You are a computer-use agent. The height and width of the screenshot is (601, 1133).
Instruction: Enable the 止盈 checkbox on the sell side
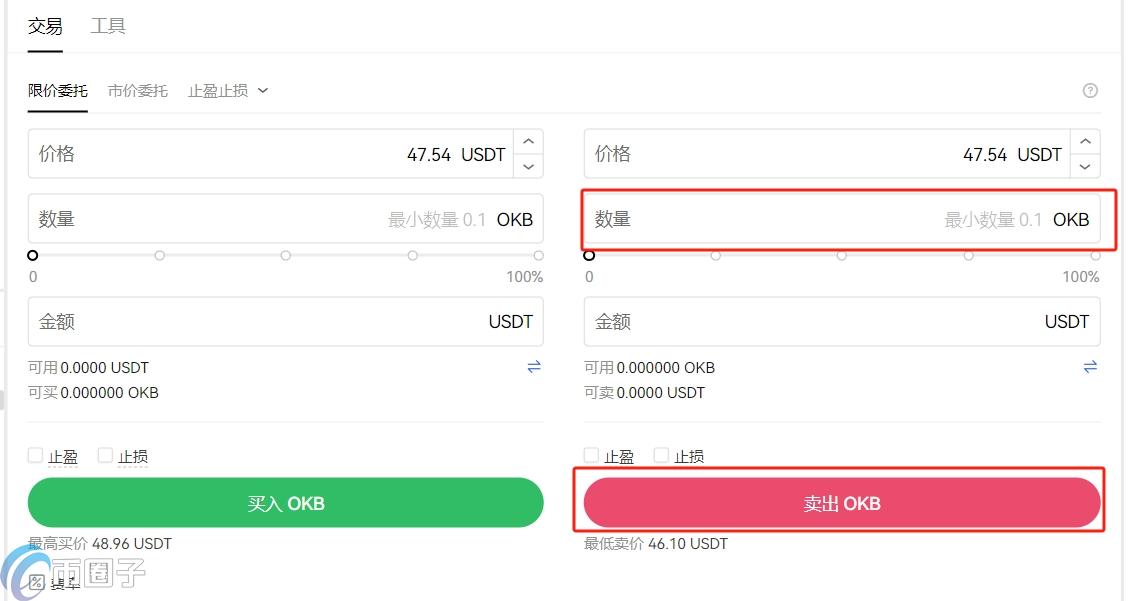coord(591,455)
